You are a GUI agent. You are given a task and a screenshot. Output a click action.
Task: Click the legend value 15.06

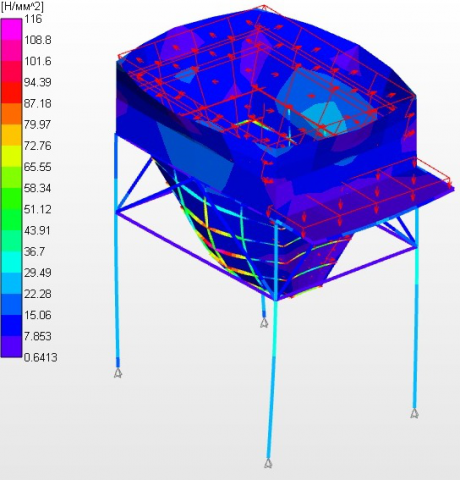click(38, 315)
